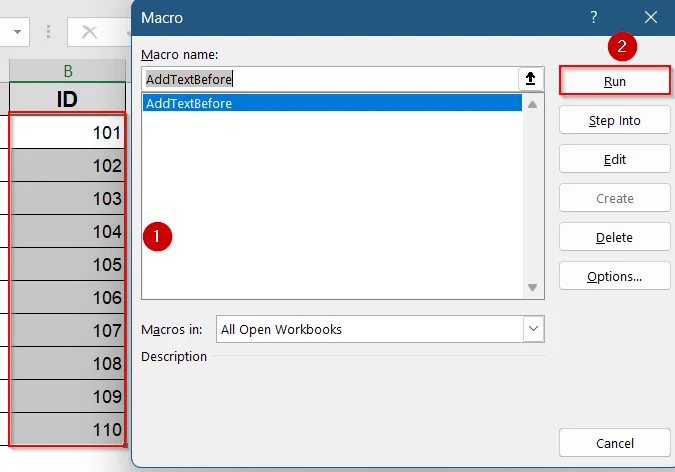Select cell containing 101
This screenshot has height=472, width=675.
[x=68, y=132]
